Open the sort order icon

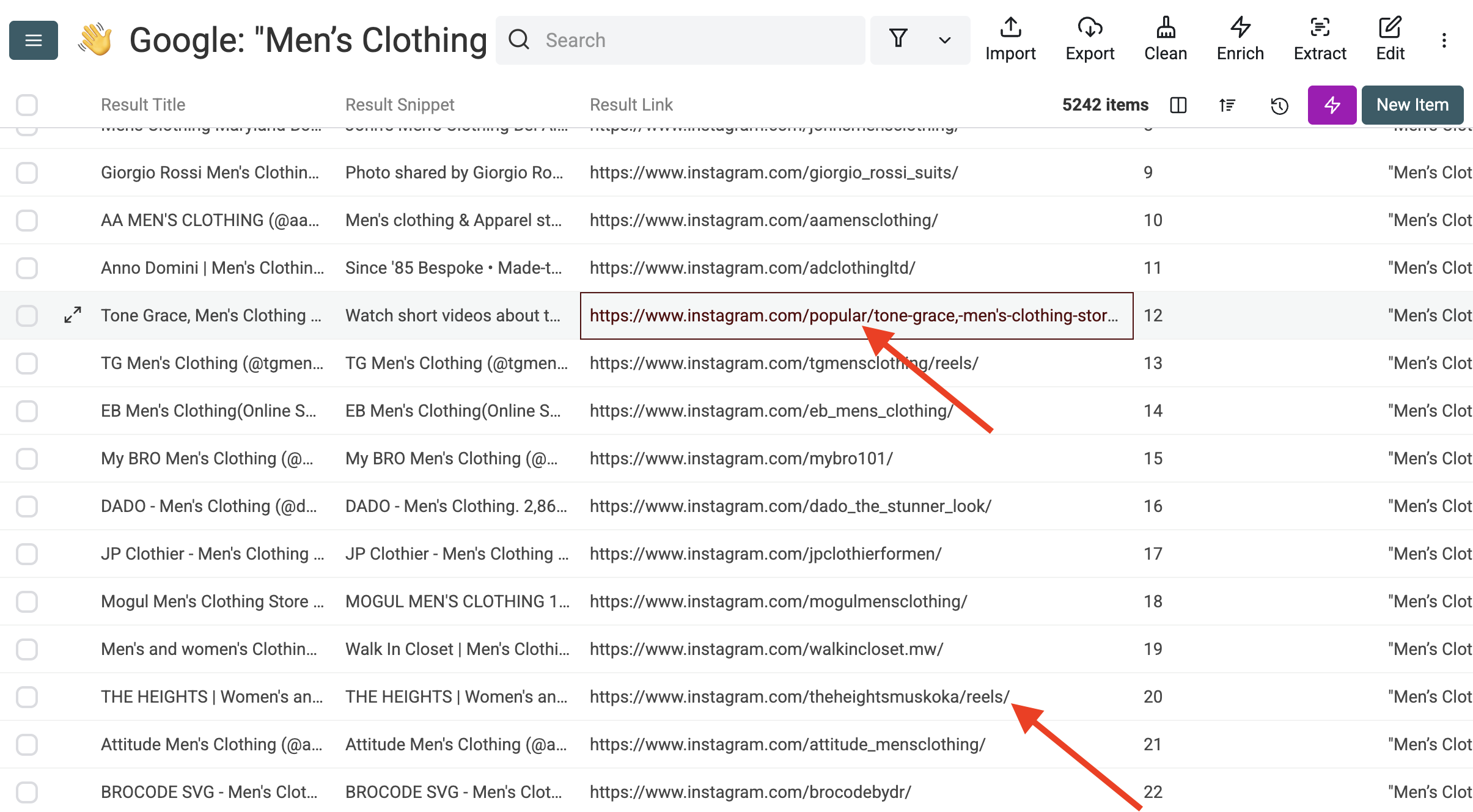pyautogui.click(x=1227, y=105)
